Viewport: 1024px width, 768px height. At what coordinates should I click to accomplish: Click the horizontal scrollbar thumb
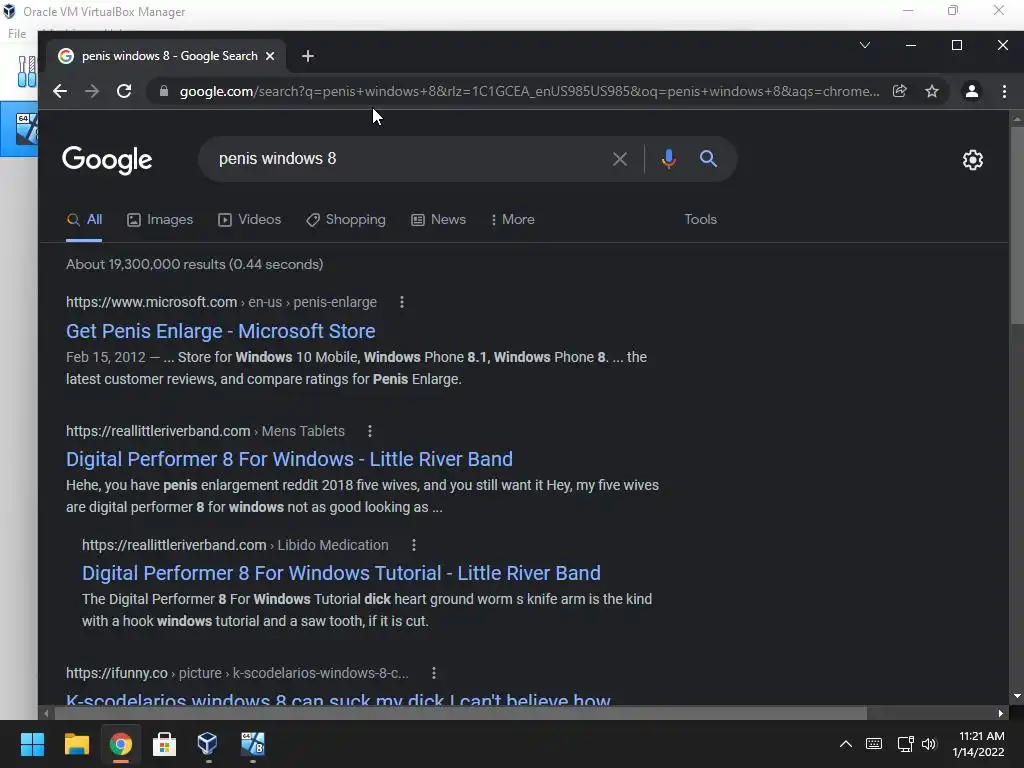460,713
